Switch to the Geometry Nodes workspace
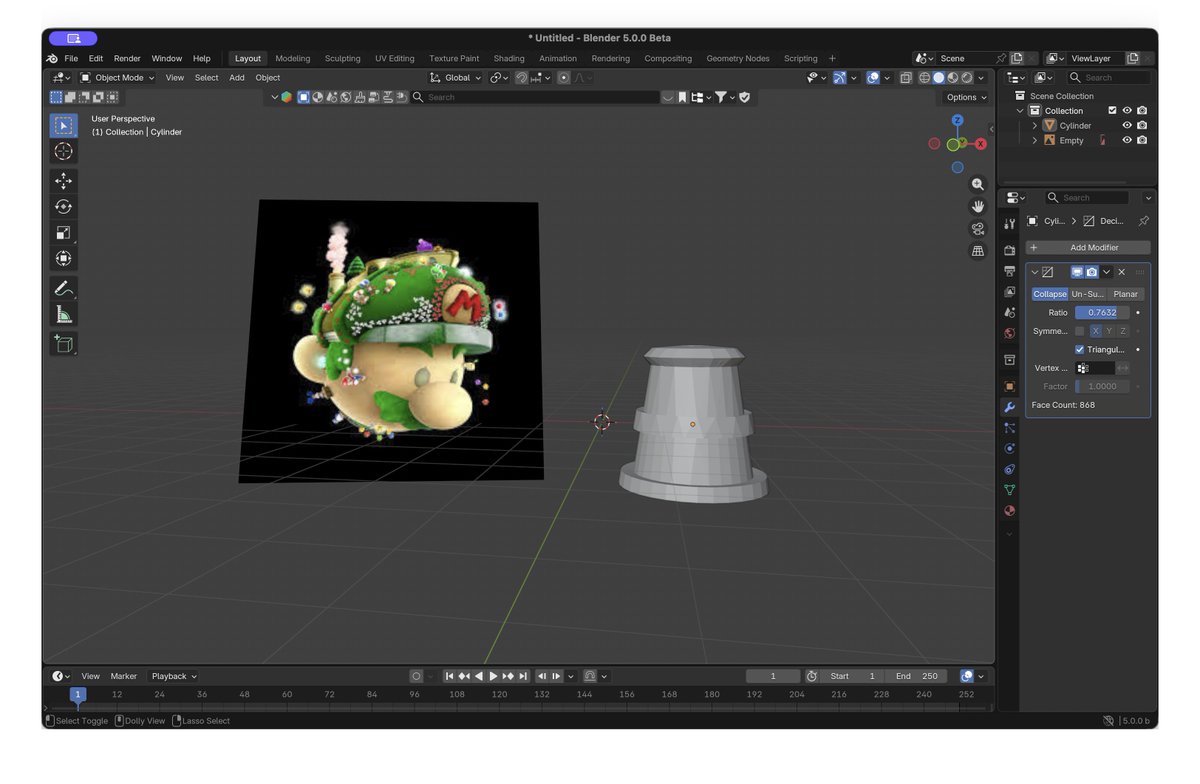This screenshot has height=784, width=1200. (738, 58)
